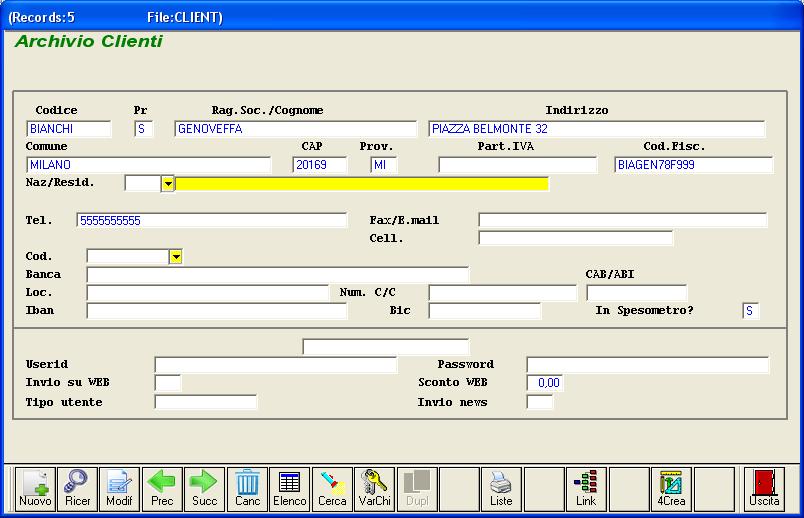Click the unlabeled field above Userid
This screenshot has height=518, width=804.
coord(386,346)
